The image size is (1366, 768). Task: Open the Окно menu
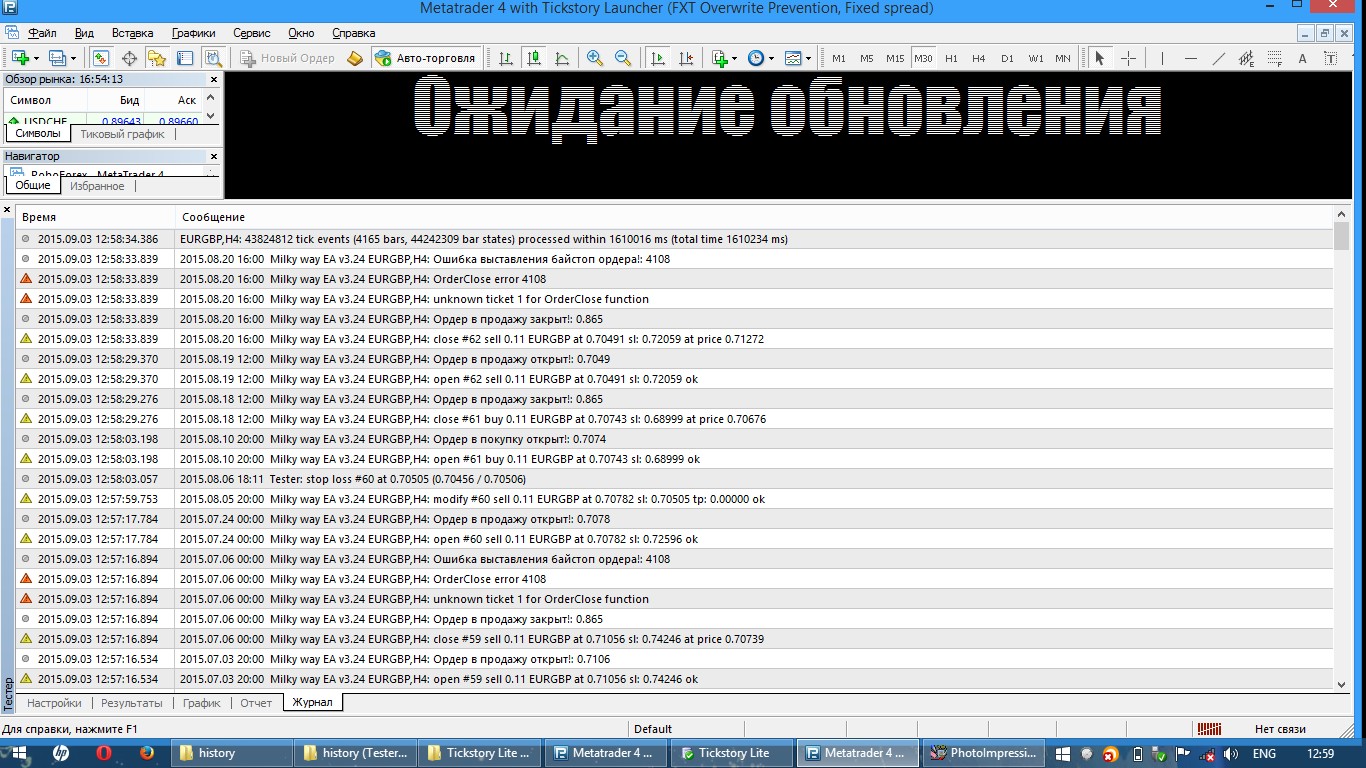[x=301, y=33]
